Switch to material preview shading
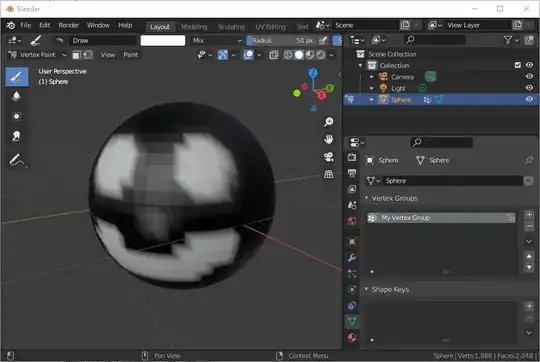 tap(310, 55)
